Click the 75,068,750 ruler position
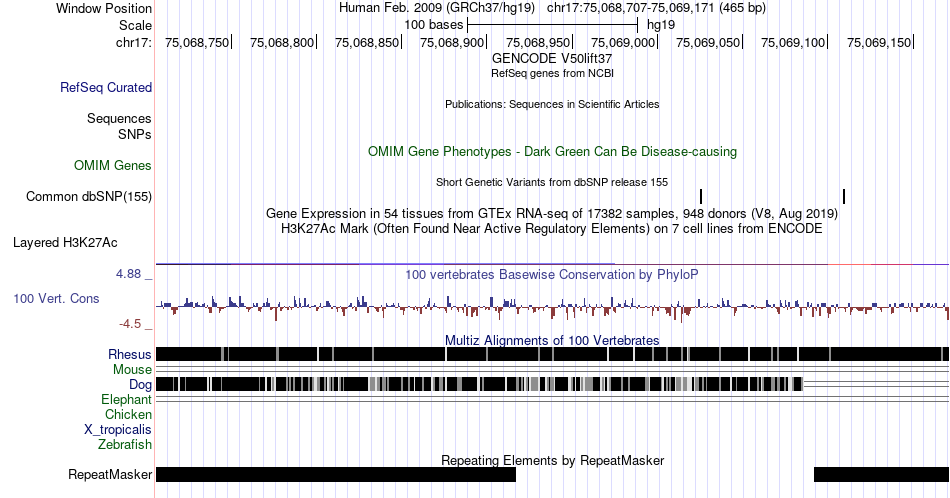Screen dimensions: 950x498 [x=197, y=42]
